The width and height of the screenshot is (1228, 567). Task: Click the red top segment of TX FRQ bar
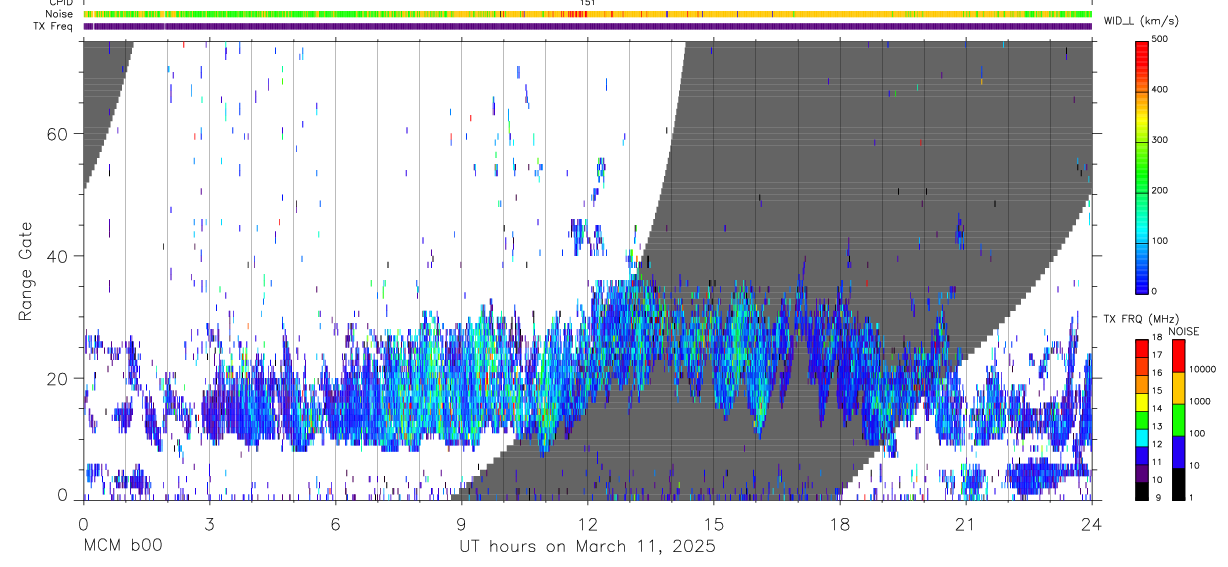pyautogui.click(x=1142, y=348)
